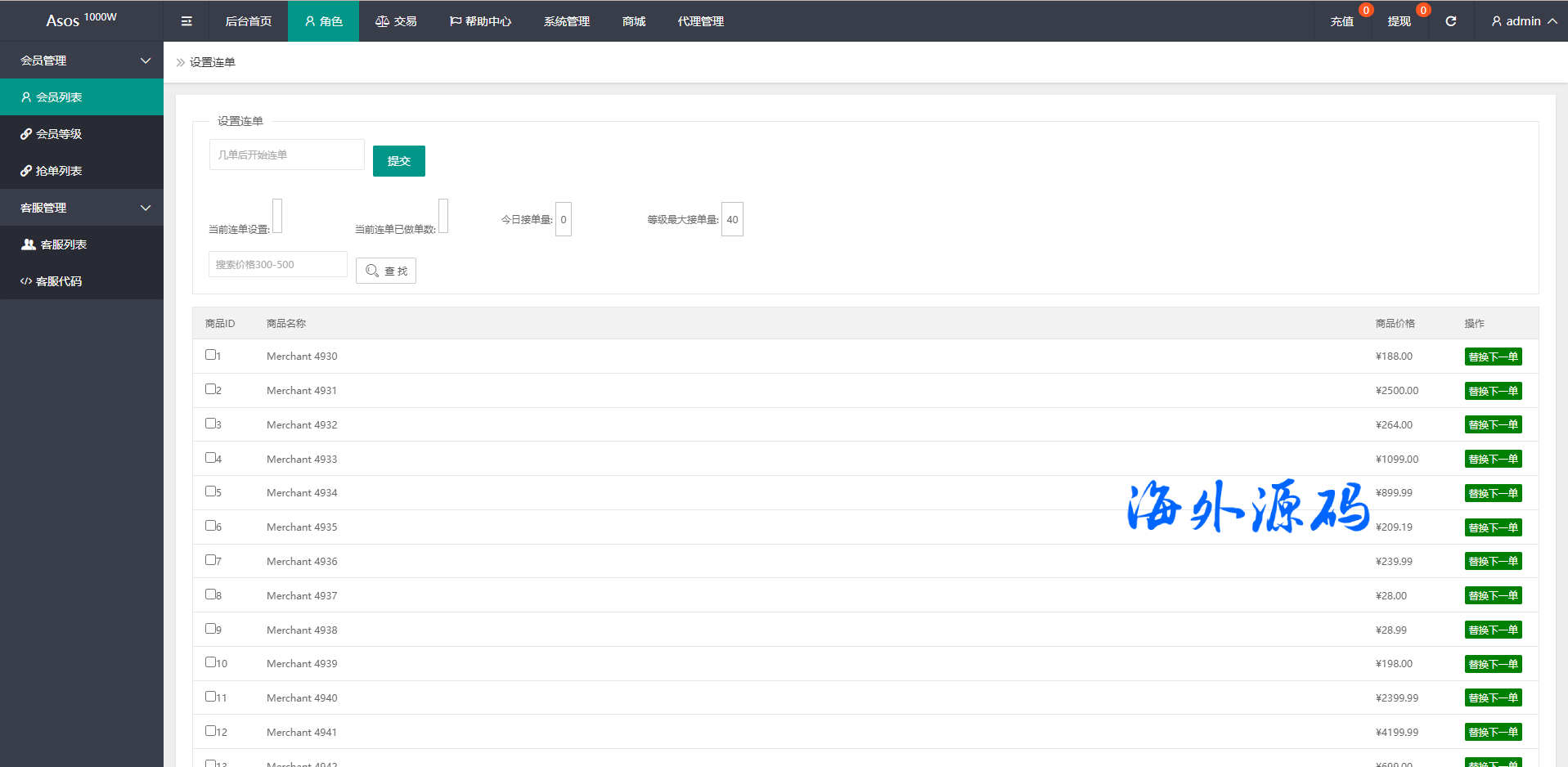Click the refresh icon in top bar
The height and width of the screenshot is (767, 1568).
click(x=1450, y=21)
